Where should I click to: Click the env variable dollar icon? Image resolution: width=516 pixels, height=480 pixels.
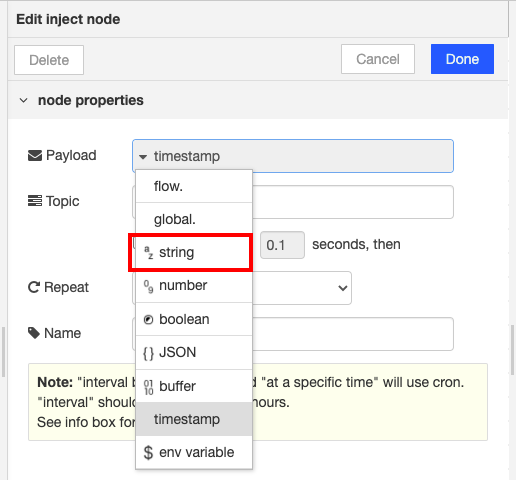point(148,453)
